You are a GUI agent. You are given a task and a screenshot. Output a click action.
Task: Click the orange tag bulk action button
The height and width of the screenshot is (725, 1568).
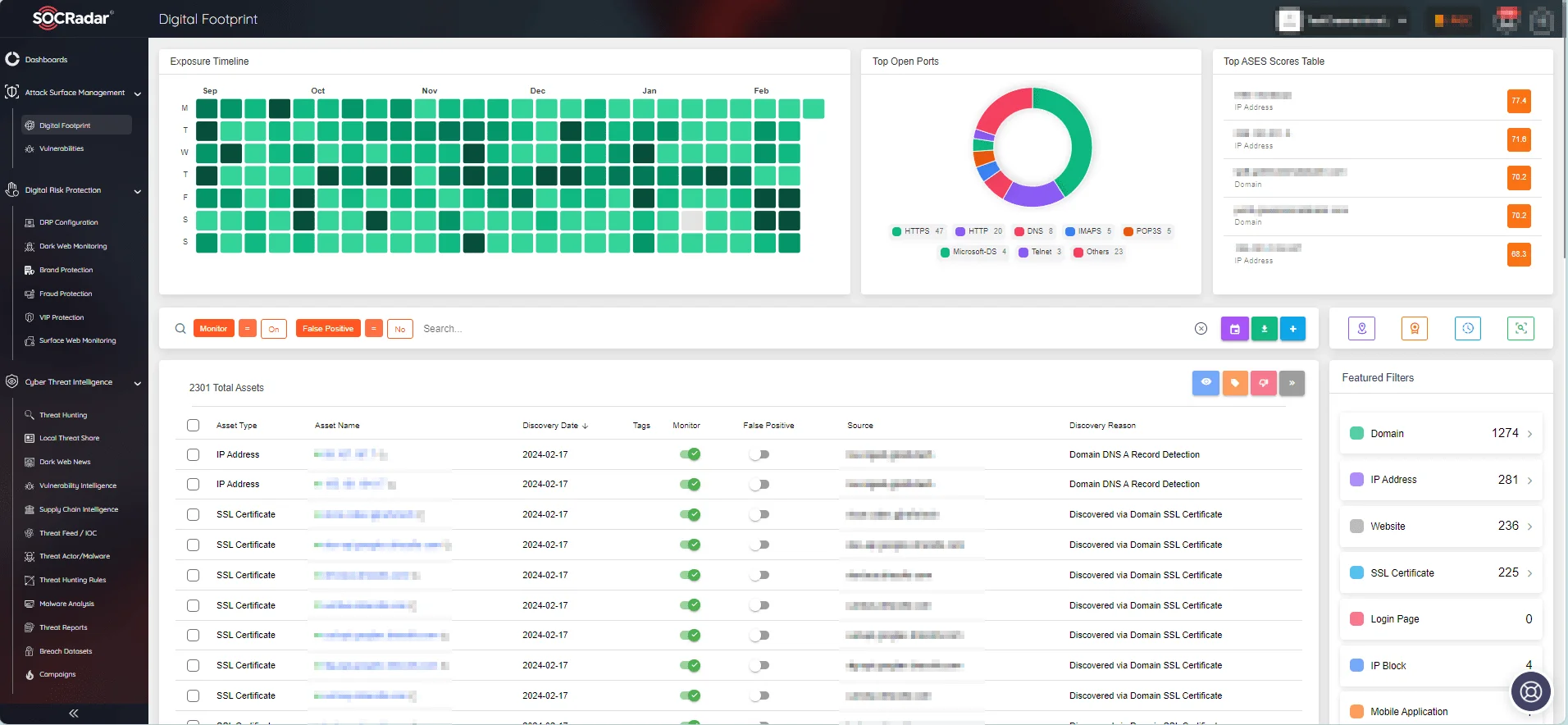[1235, 382]
